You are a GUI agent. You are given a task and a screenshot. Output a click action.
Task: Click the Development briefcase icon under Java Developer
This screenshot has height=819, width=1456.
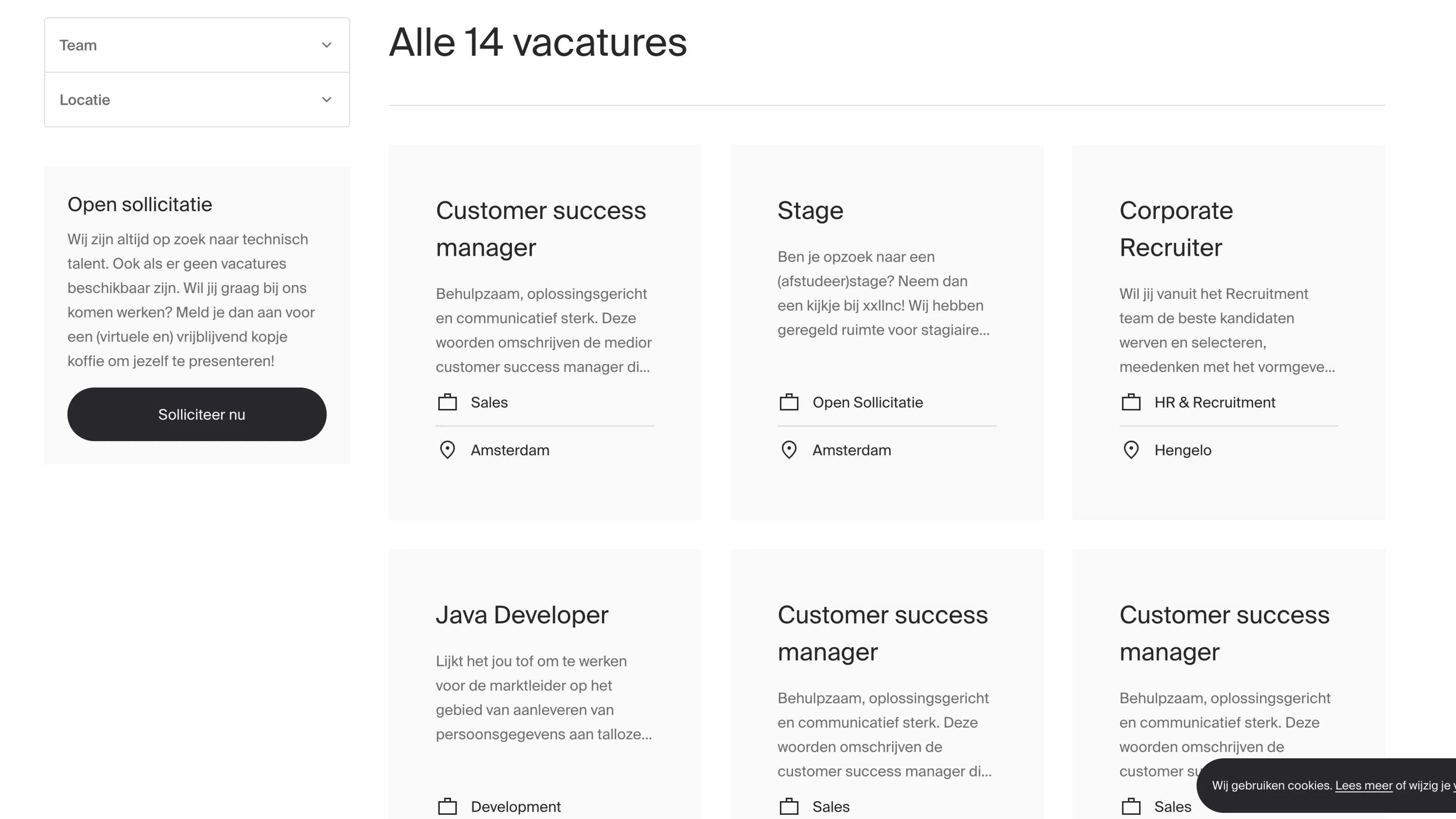447,806
